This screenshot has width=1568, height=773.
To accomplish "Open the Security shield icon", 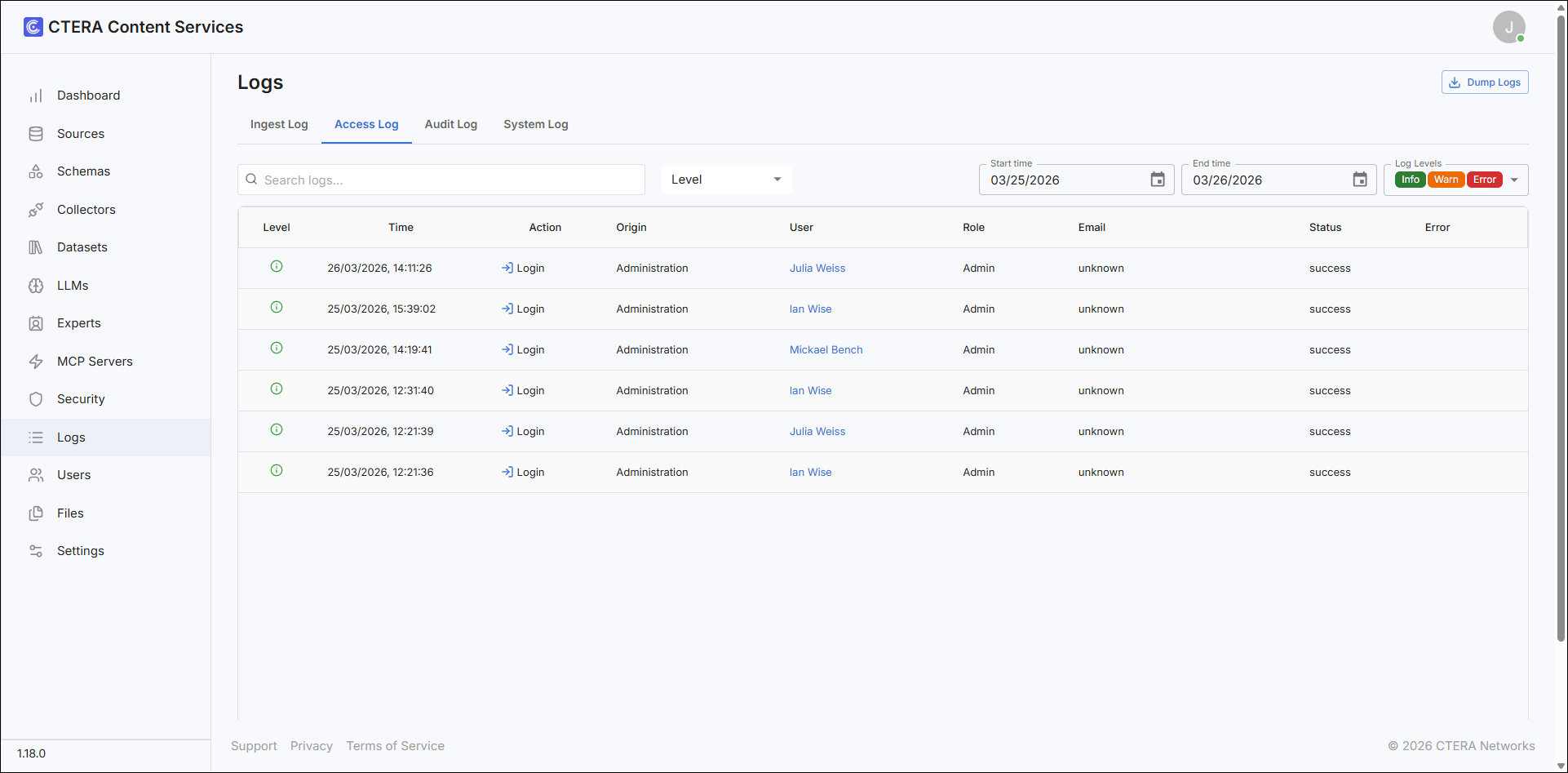I will click(36, 399).
